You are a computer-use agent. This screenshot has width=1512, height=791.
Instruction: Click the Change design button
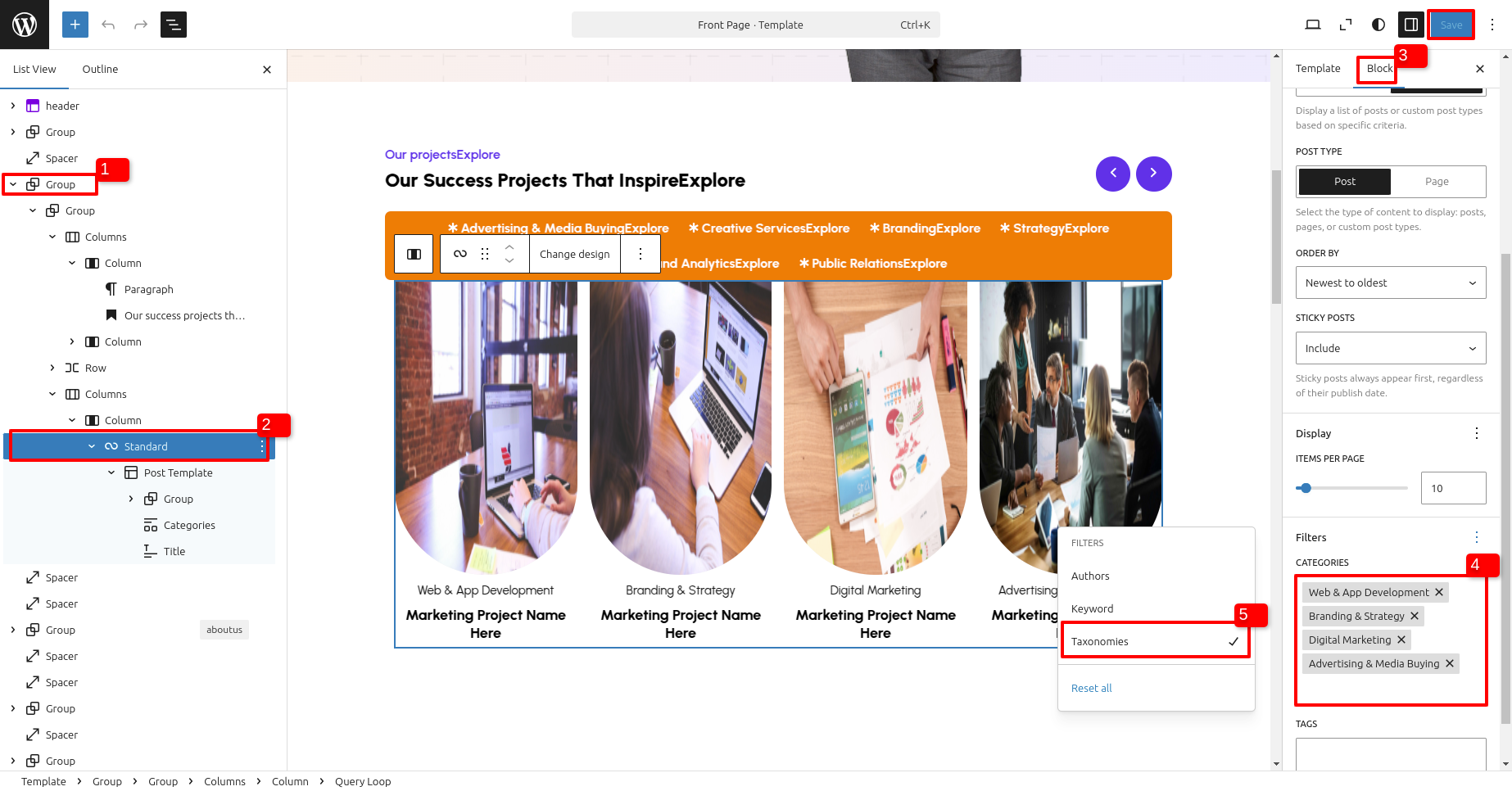tap(575, 254)
